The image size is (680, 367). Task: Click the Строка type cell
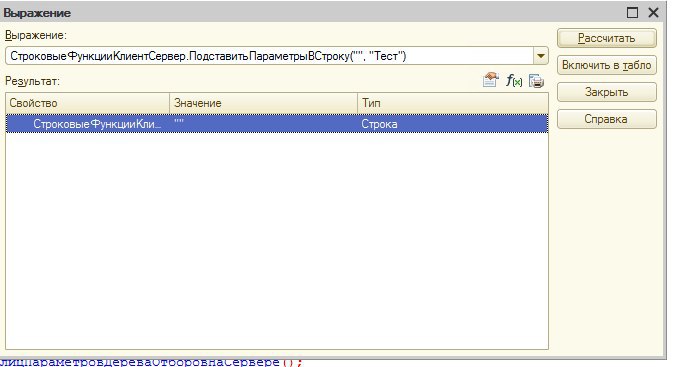pos(453,124)
